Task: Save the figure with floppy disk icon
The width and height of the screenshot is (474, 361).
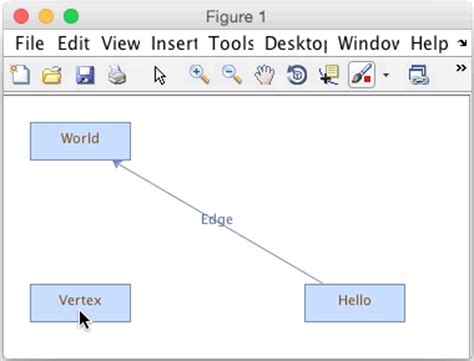Action: pyautogui.click(x=85, y=75)
